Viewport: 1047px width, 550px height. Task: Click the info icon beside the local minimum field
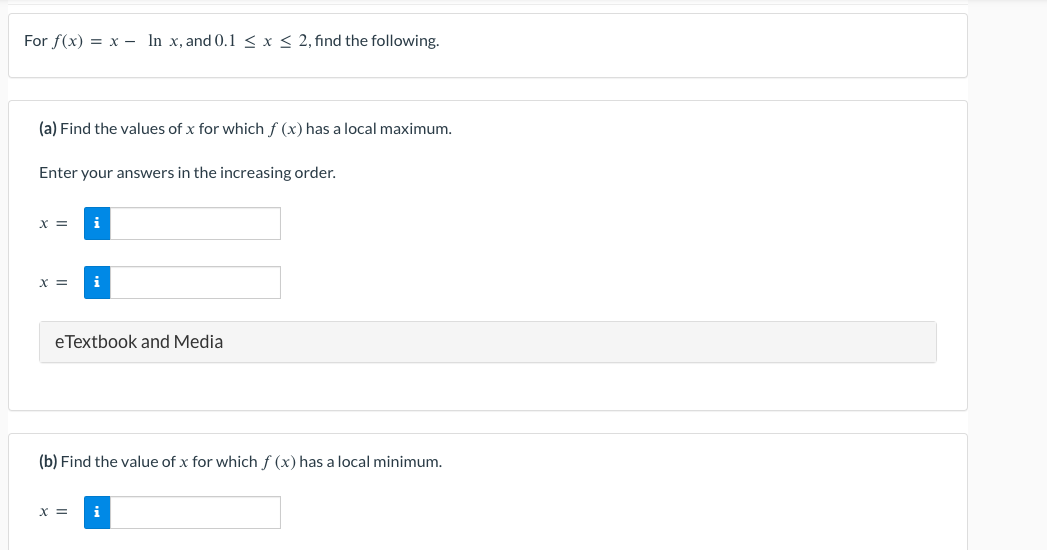click(x=97, y=513)
